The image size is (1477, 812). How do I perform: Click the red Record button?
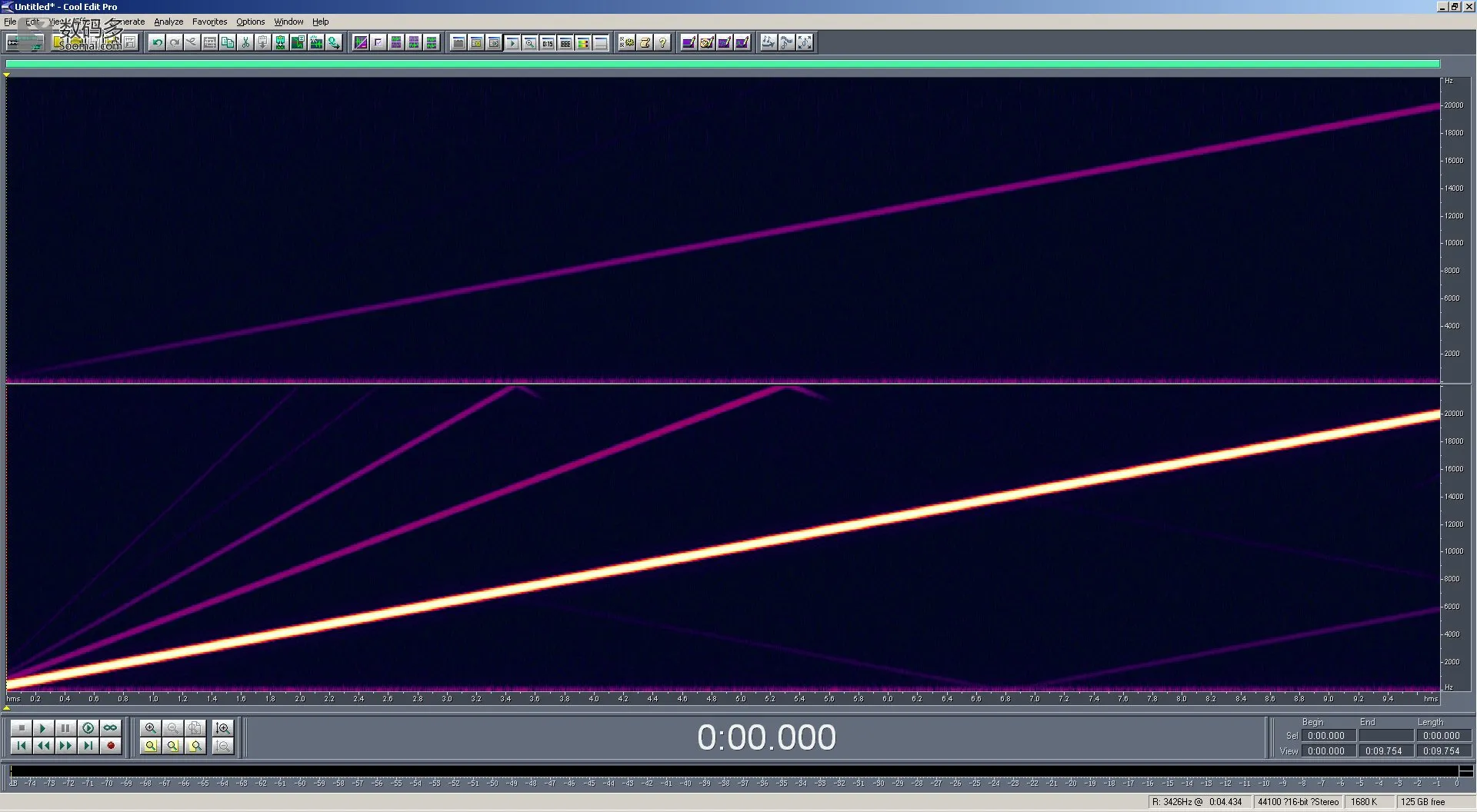pyautogui.click(x=110, y=745)
